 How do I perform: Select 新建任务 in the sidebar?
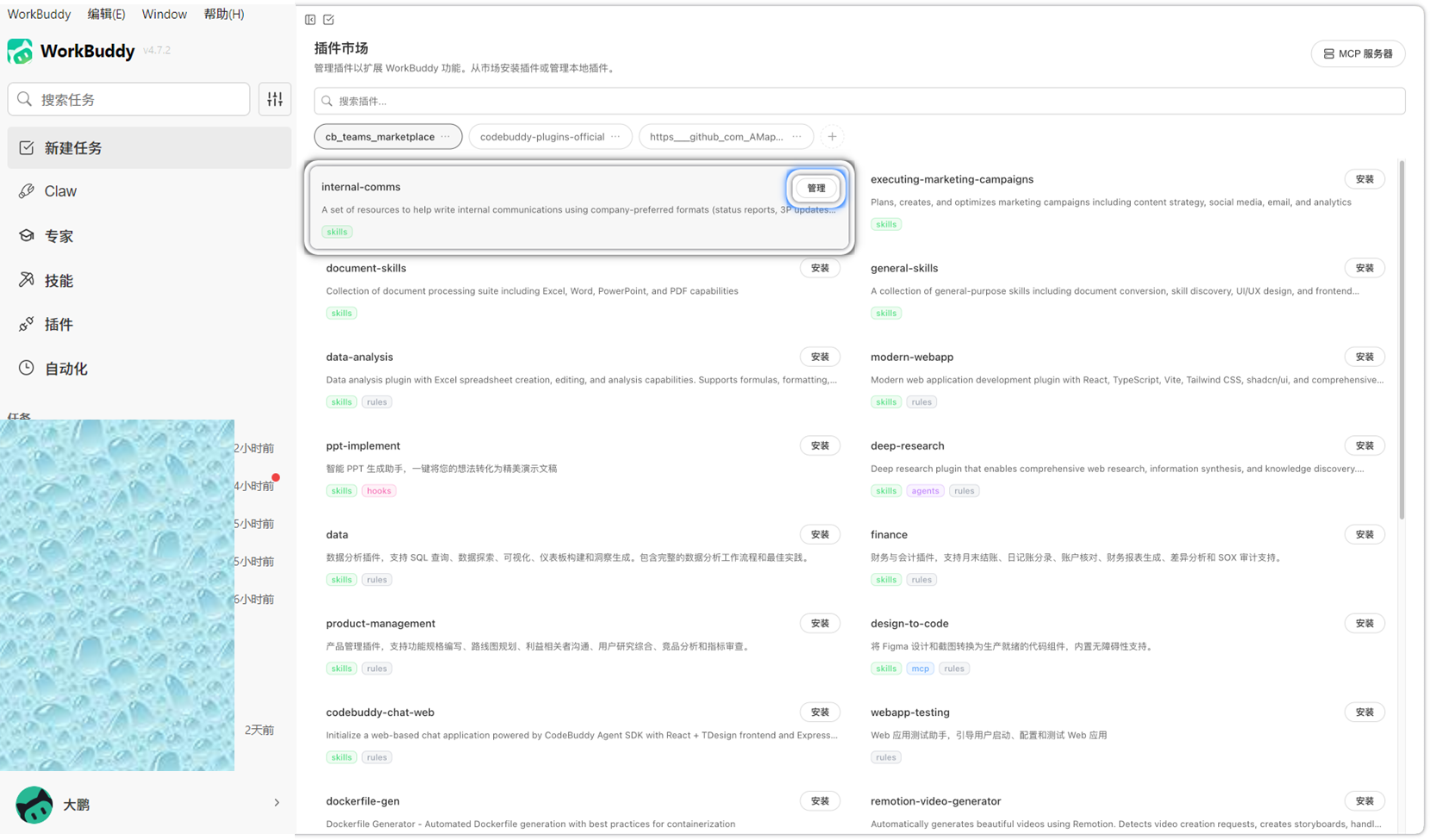click(x=149, y=148)
